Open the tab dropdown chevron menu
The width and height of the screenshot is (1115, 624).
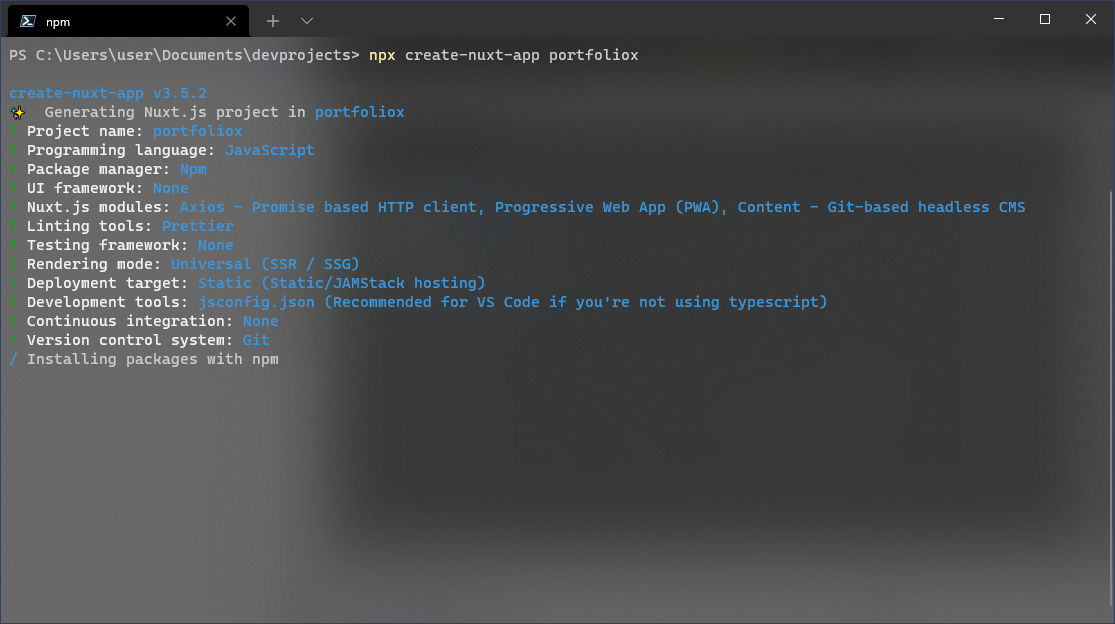(307, 20)
